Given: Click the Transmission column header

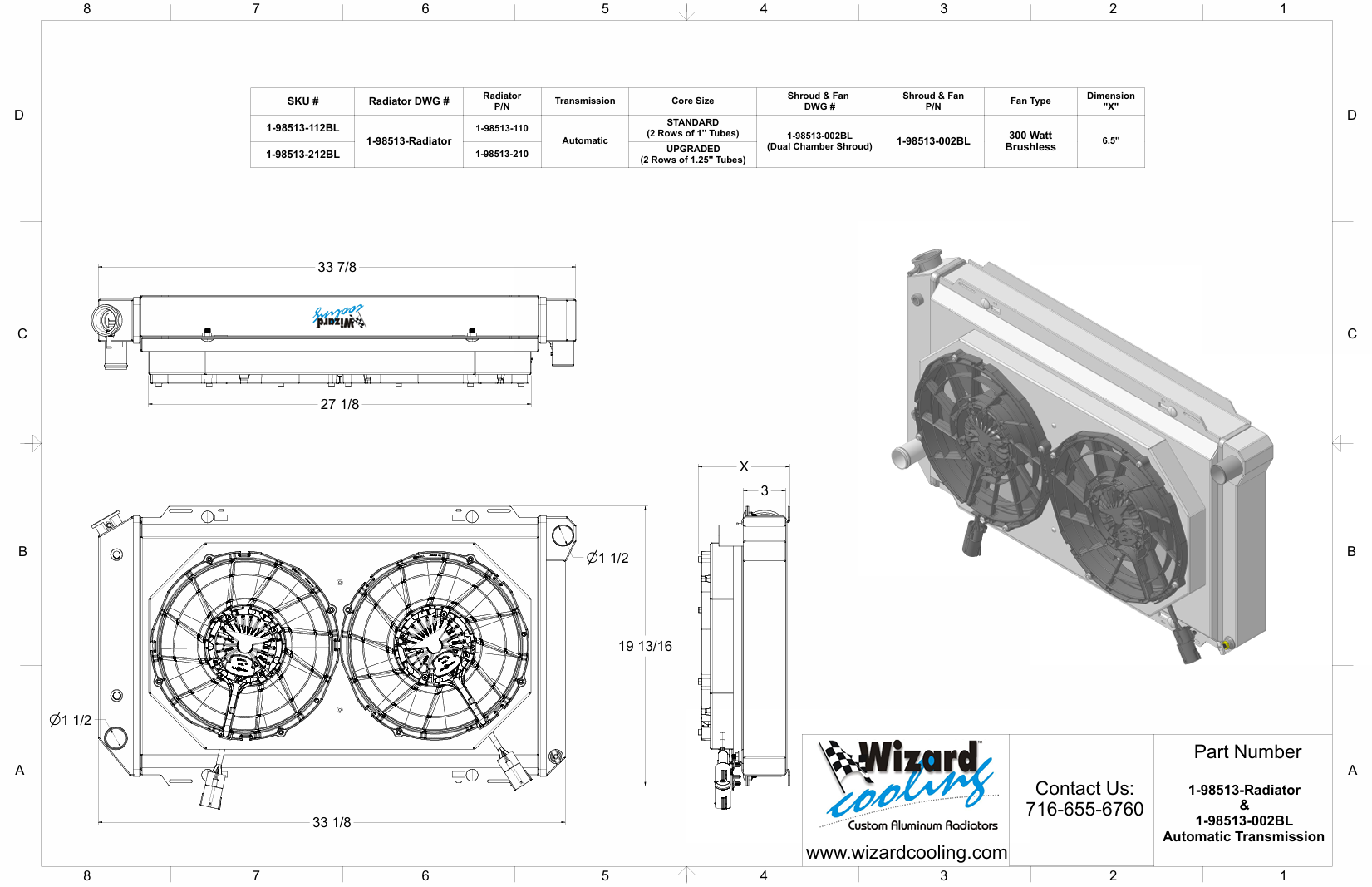Looking at the screenshot, I should 584,101.
